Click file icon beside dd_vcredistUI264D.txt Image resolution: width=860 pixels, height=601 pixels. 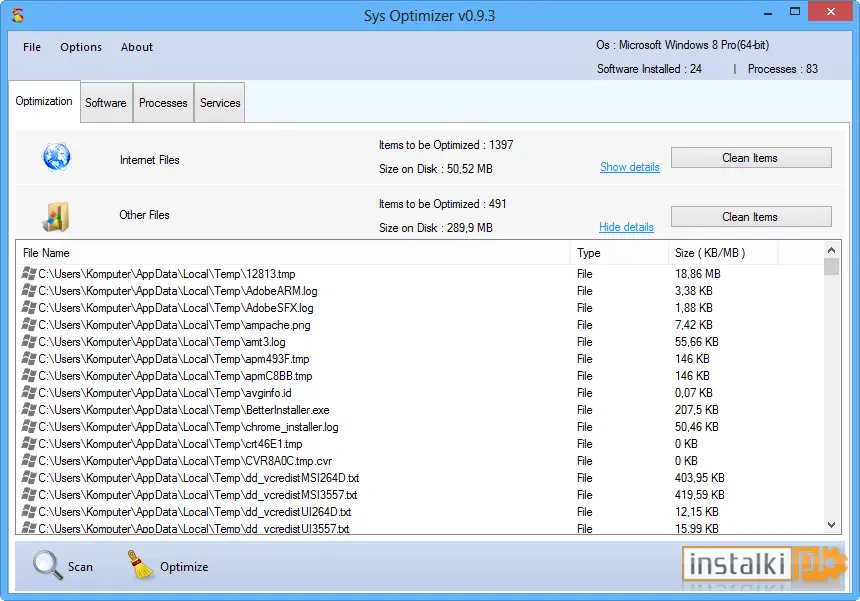(29, 511)
